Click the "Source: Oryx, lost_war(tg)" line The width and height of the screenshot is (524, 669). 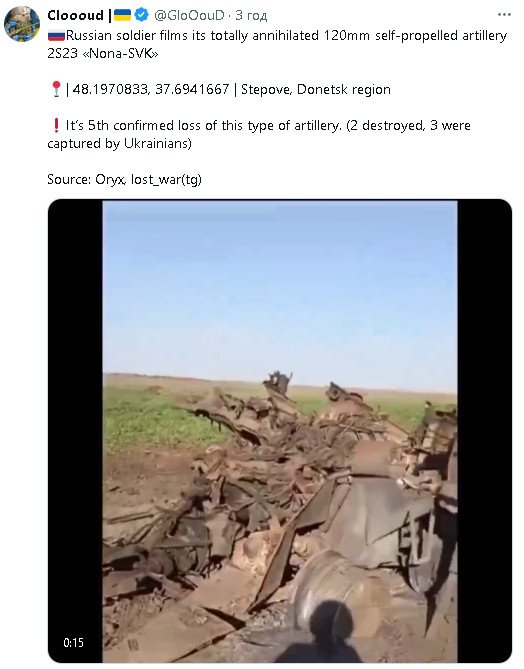point(124,179)
